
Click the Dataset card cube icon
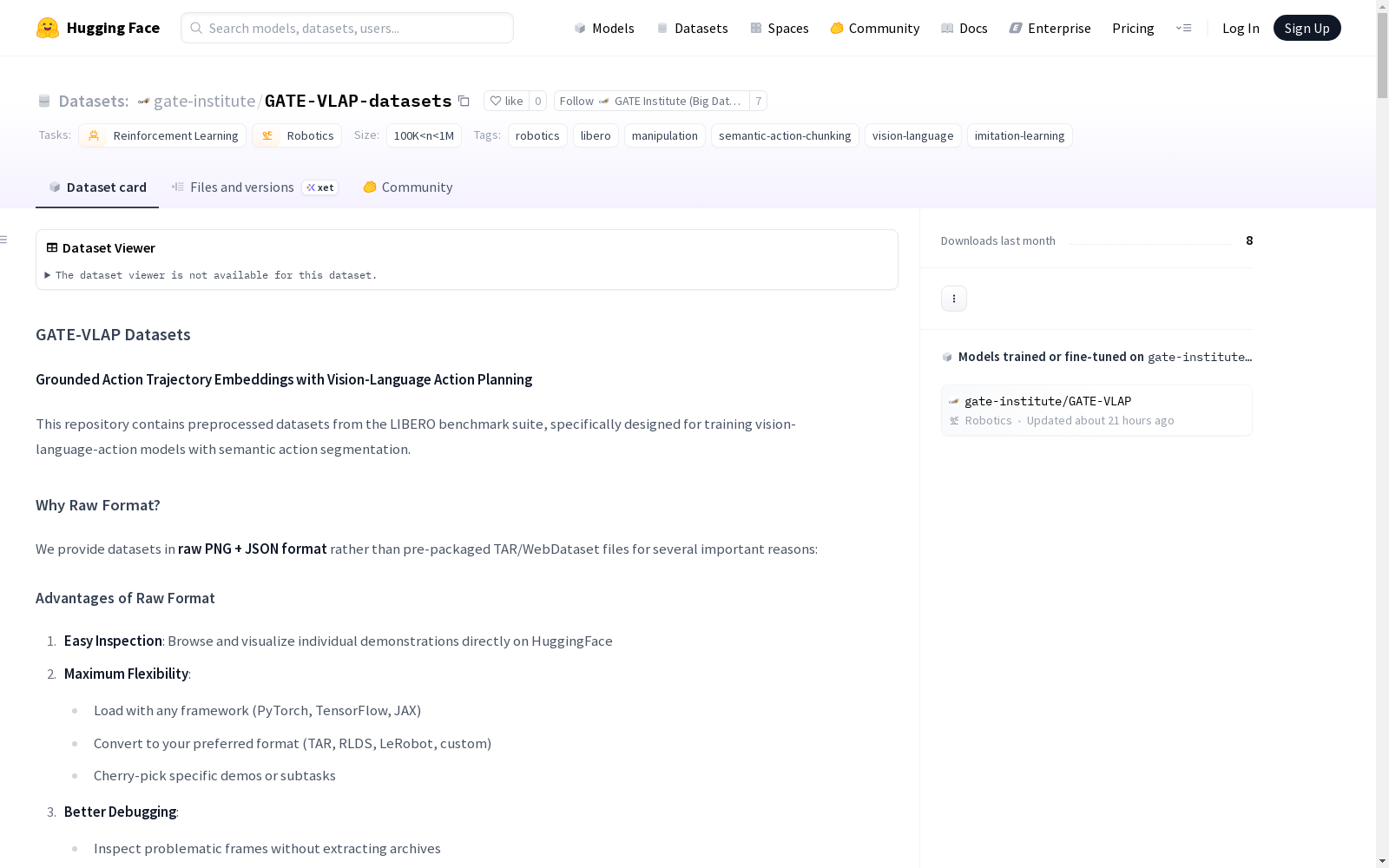pyautogui.click(x=55, y=187)
